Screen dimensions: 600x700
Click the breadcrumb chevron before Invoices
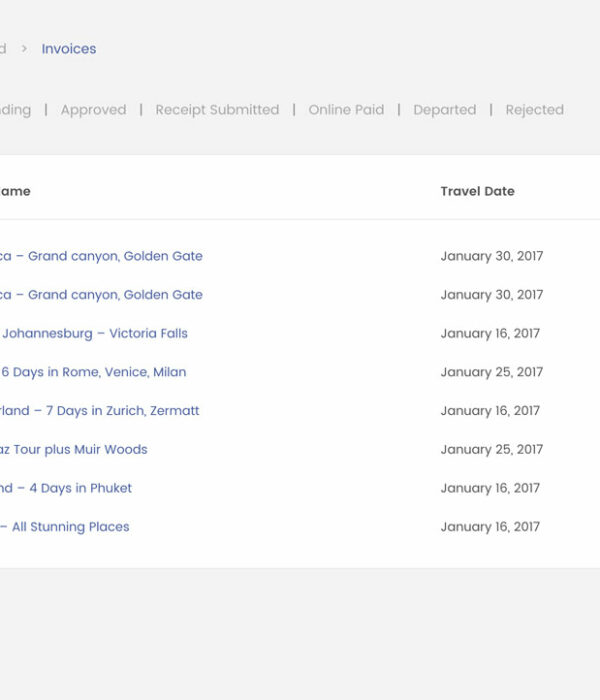click(24, 49)
